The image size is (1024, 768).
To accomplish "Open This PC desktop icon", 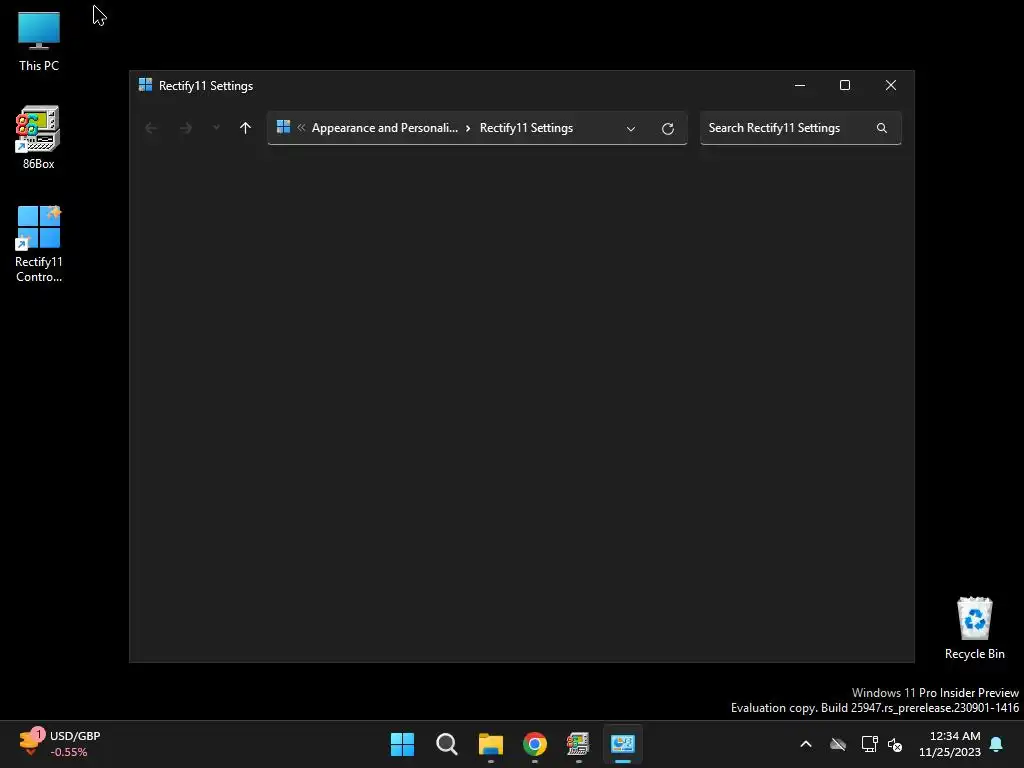I will click(x=39, y=42).
